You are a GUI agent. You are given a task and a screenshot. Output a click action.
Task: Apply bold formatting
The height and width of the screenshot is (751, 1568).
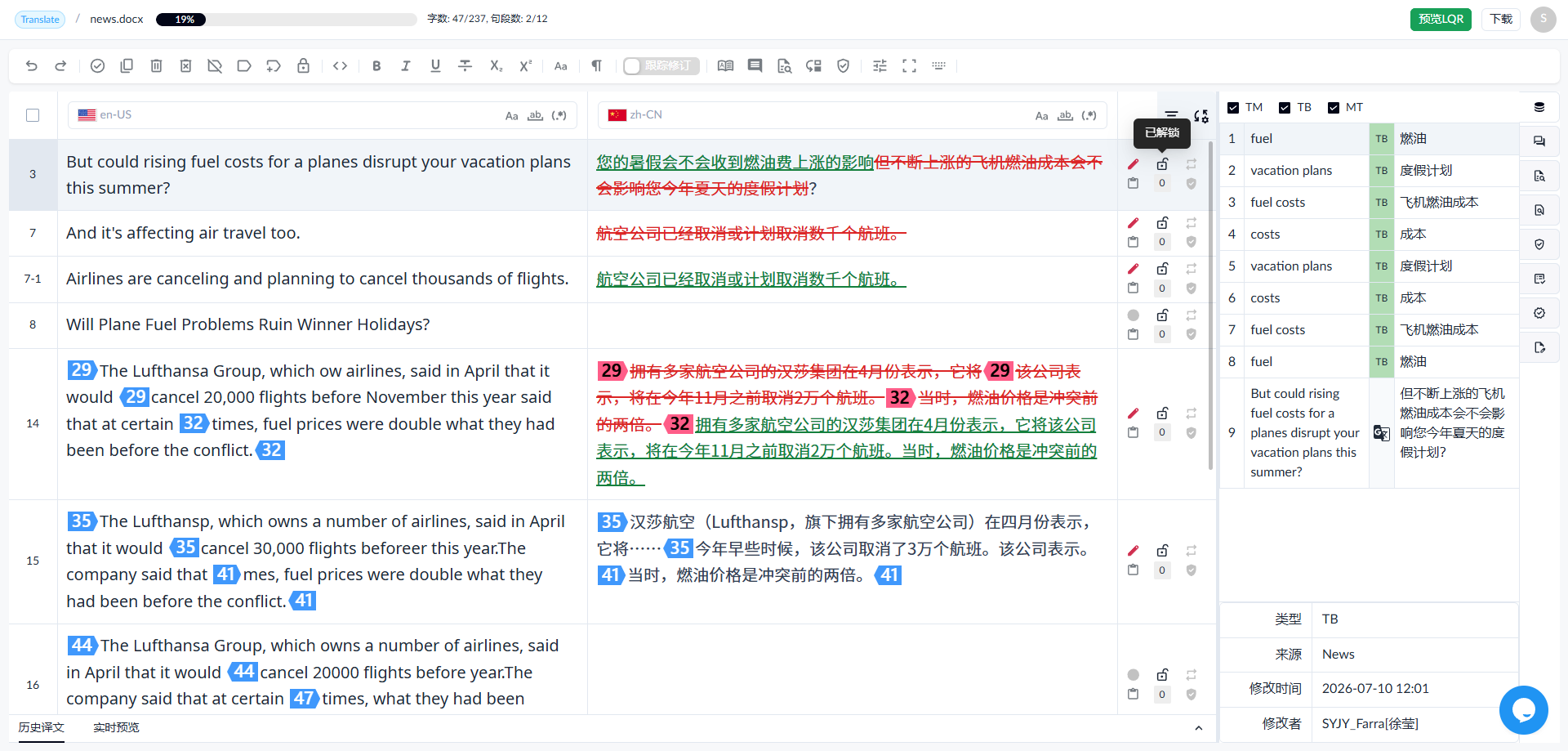(x=376, y=66)
